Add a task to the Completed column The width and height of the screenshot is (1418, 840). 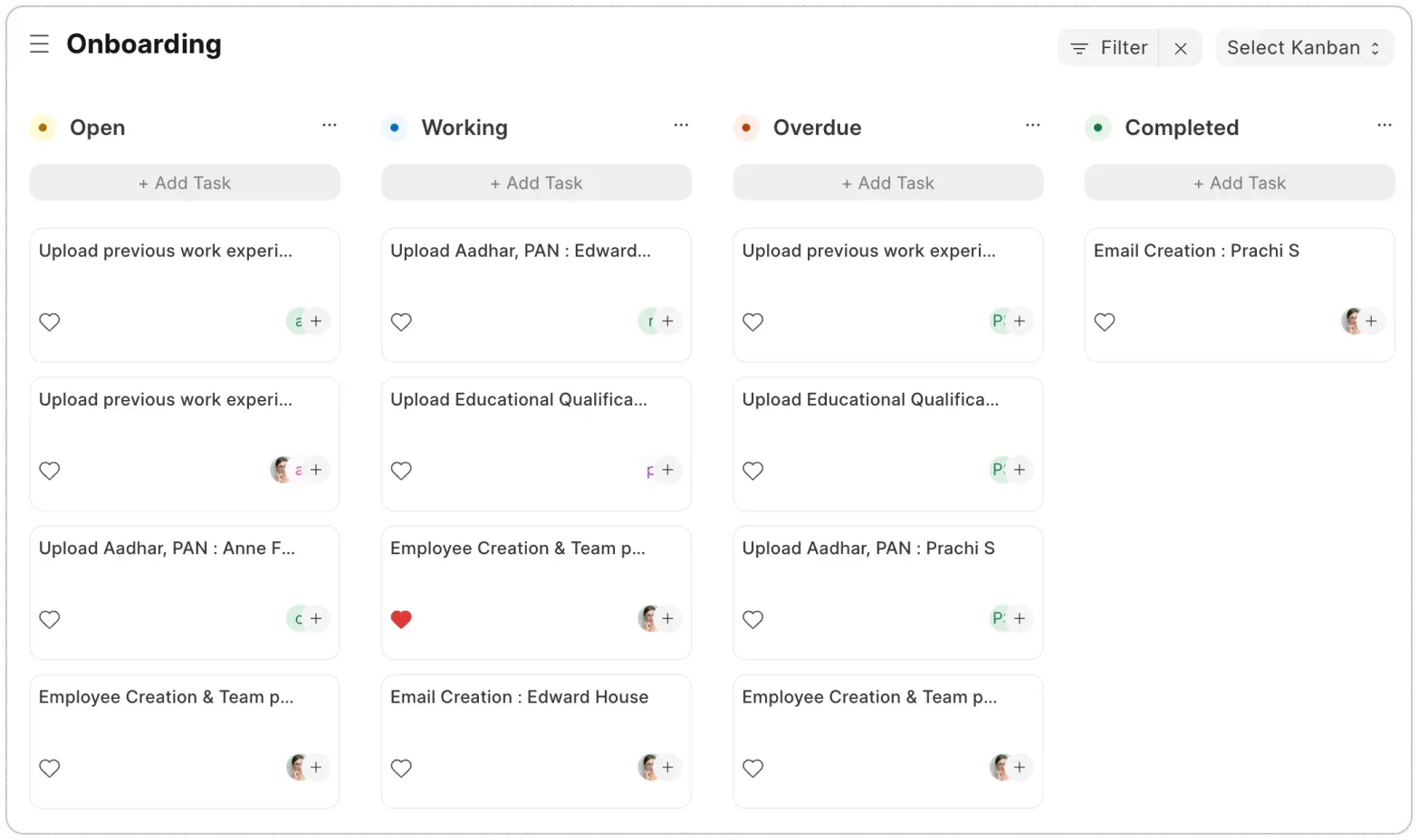point(1239,182)
